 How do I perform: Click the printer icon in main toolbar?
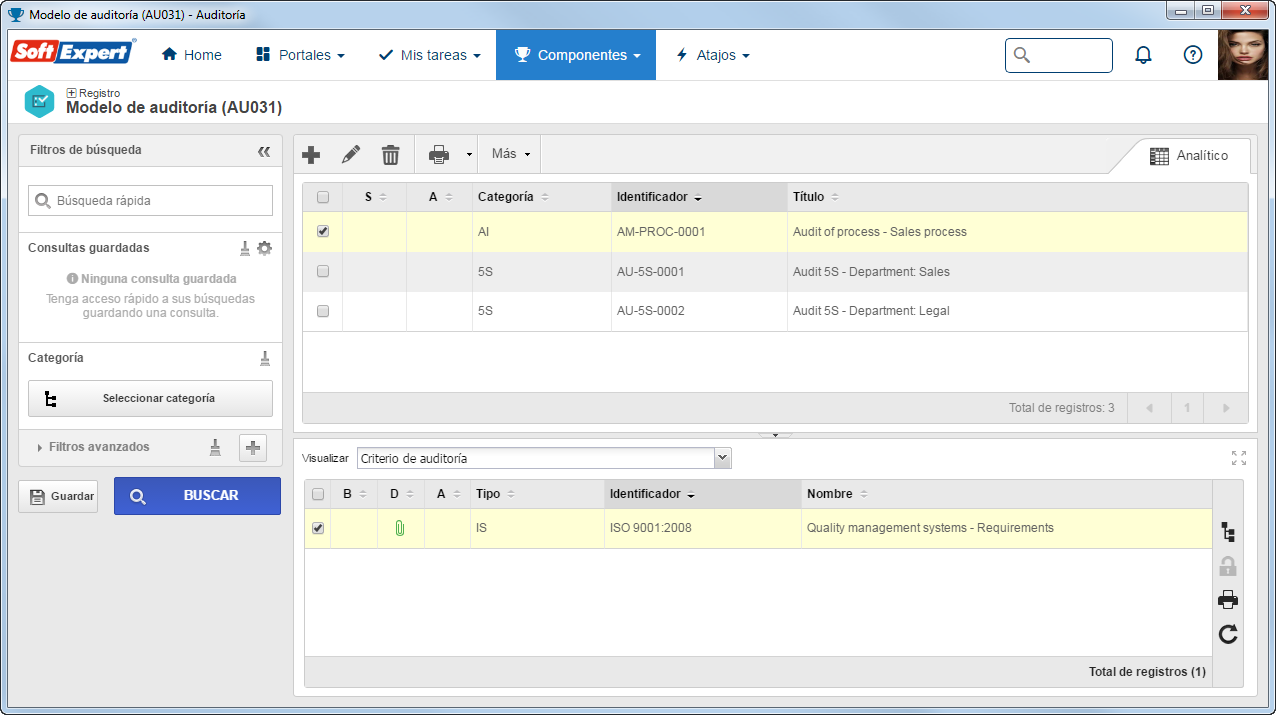click(439, 155)
